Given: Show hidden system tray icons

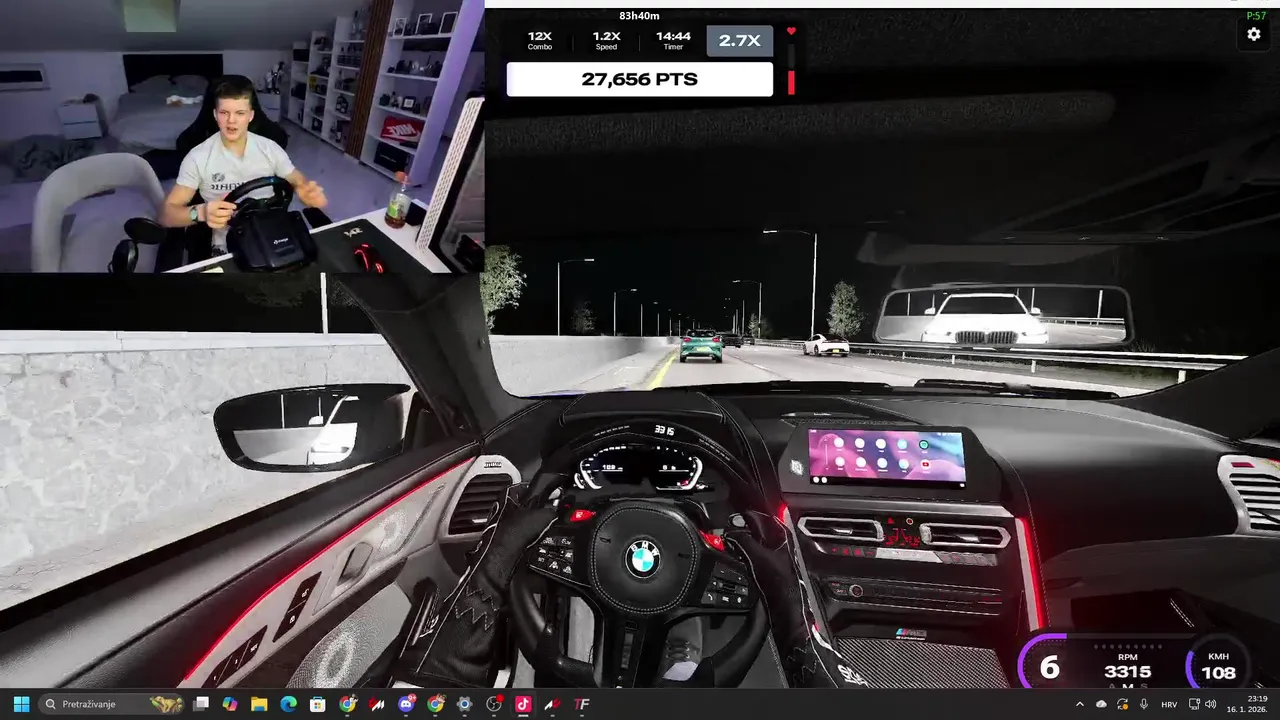Looking at the screenshot, I should click(x=1079, y=704).
